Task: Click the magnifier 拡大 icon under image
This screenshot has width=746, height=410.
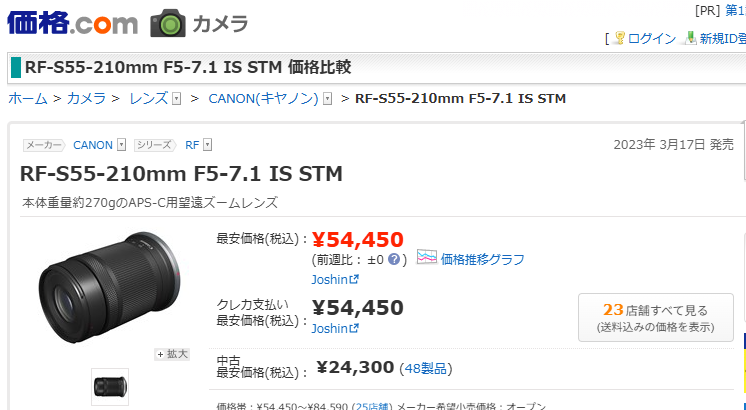Action: tap(172, 353)
